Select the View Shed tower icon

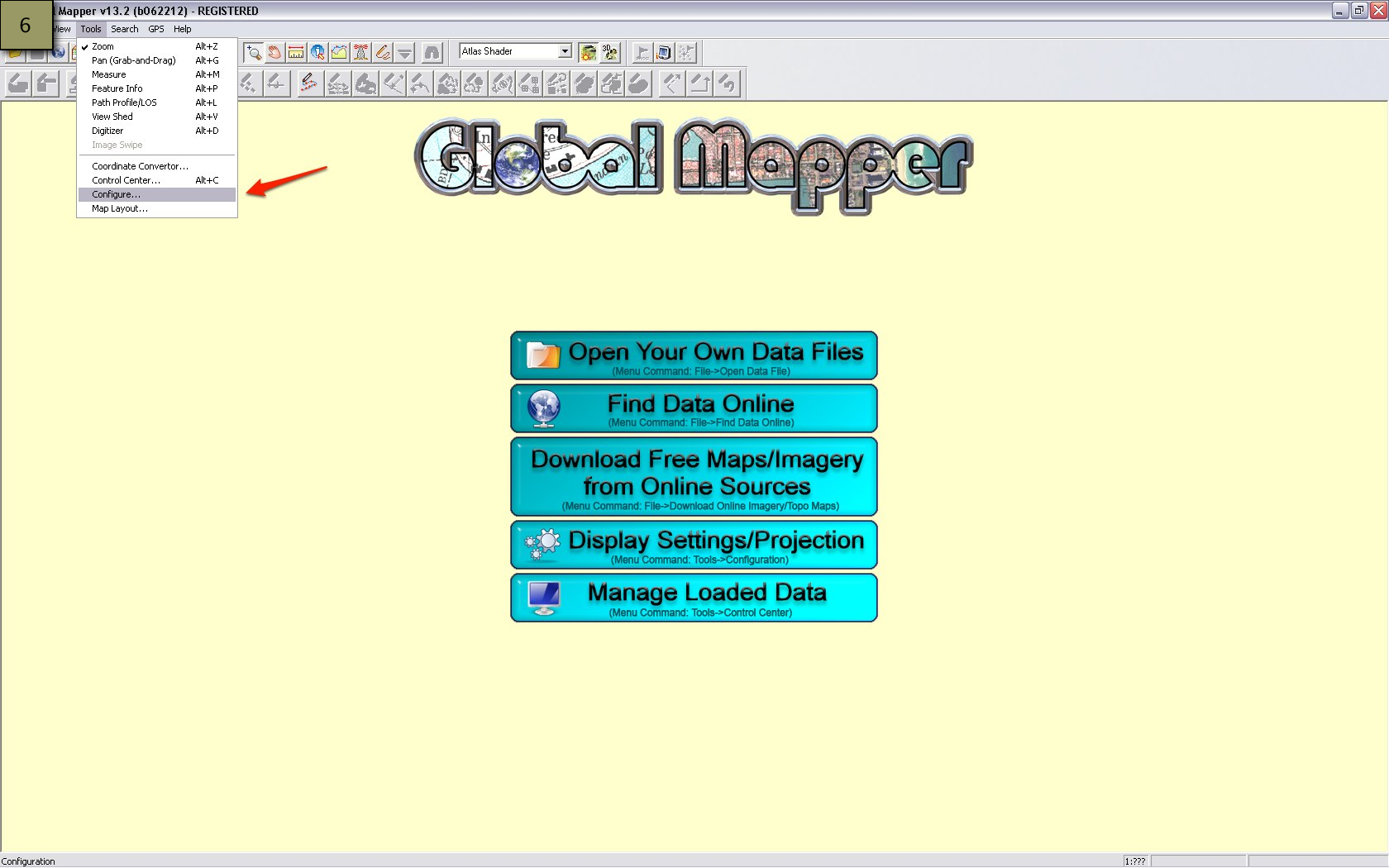(360, 52)
